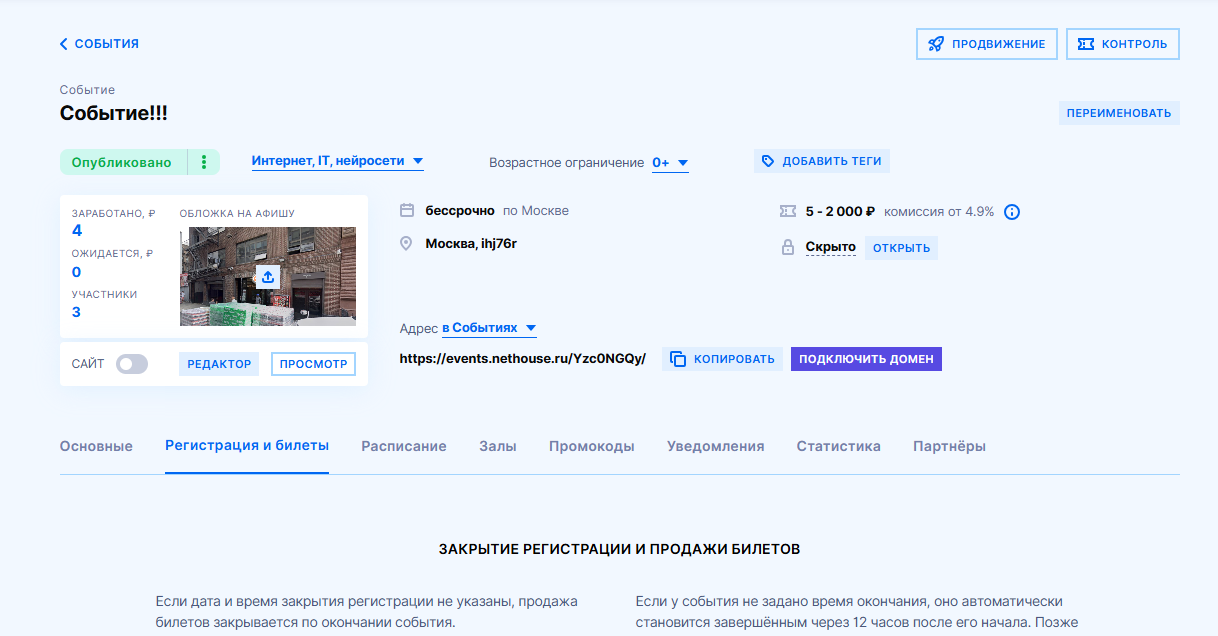
Task: Click the 5 - 2 000 ₽ price range
Action: point(841,212)
